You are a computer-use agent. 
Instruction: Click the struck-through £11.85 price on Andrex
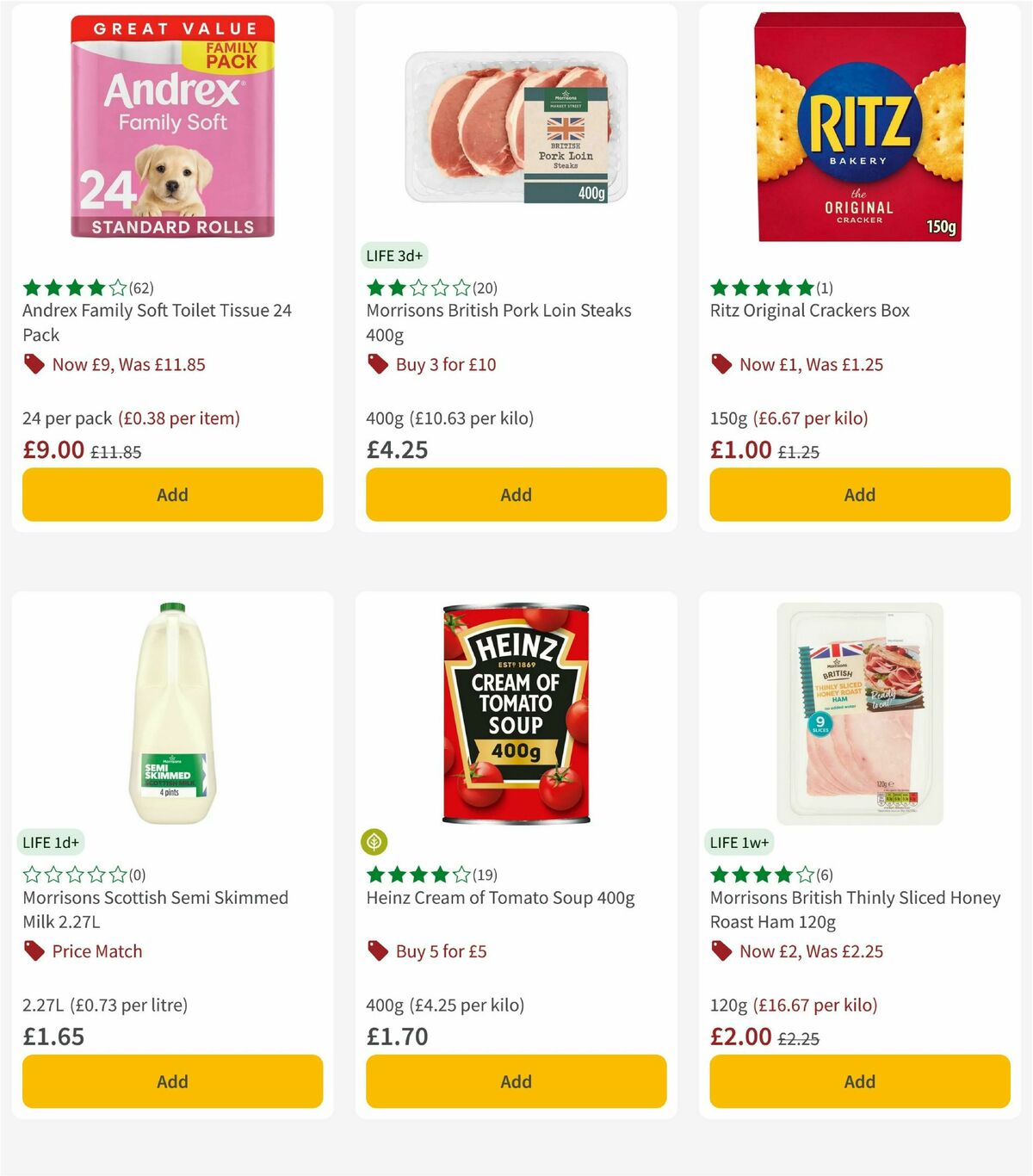[114, 450]
